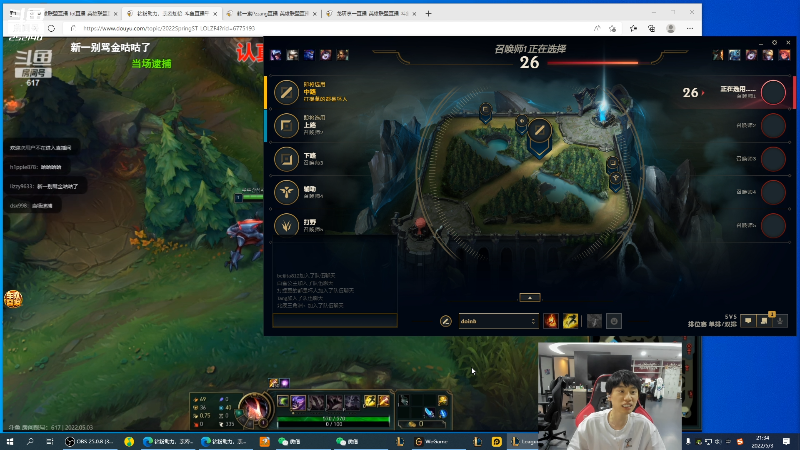800x450 pixels.
Task: Click first banned champion on left team
Action: (x=276, y=55)
